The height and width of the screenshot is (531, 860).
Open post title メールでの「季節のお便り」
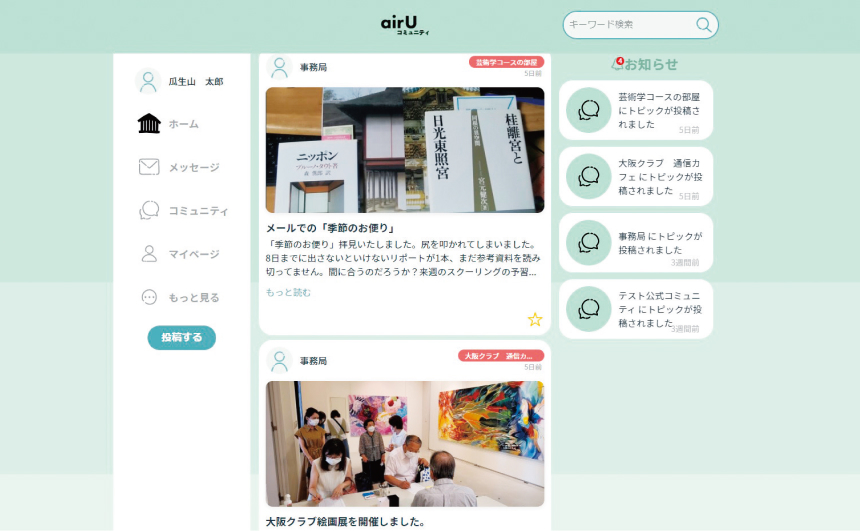(331, 228)
